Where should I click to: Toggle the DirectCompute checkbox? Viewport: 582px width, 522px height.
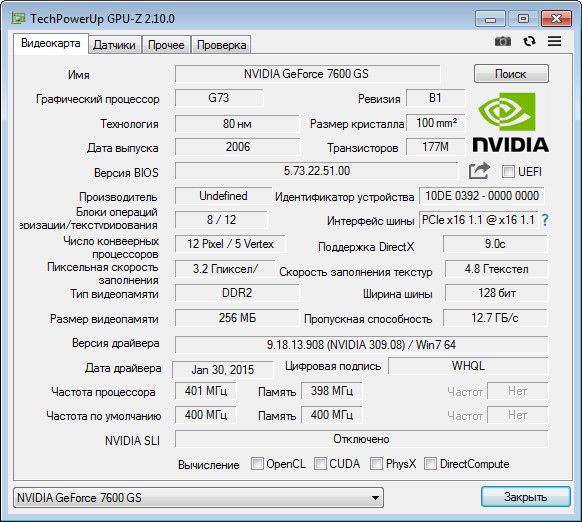430,463
